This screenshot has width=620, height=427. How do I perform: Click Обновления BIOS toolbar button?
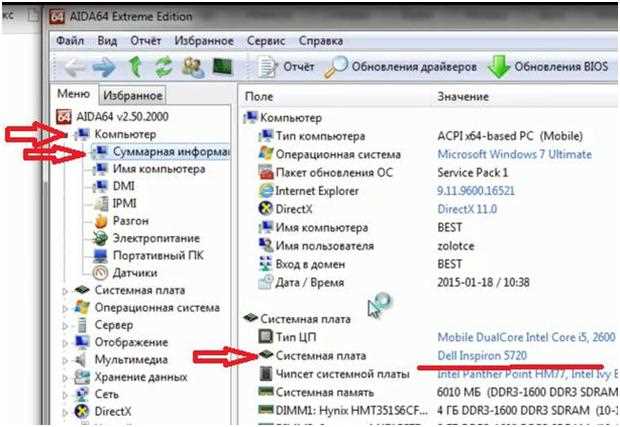click(548, 67)
